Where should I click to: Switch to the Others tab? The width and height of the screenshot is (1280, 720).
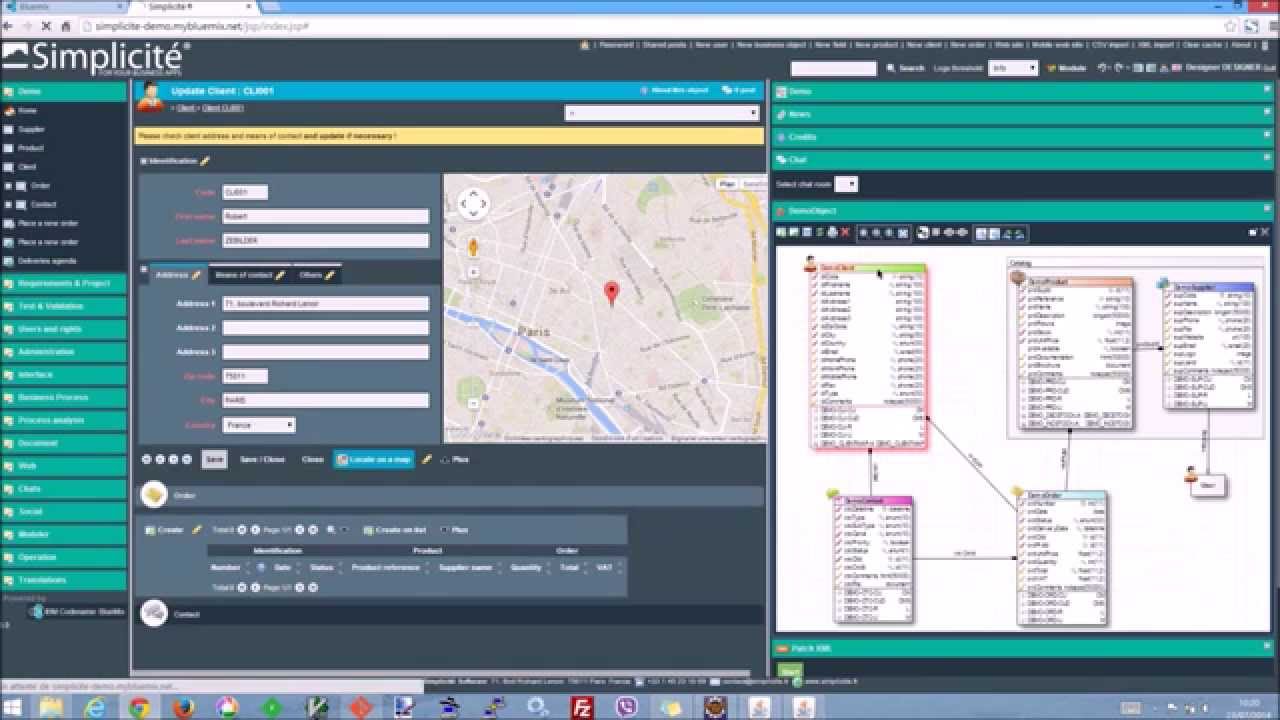316,274
